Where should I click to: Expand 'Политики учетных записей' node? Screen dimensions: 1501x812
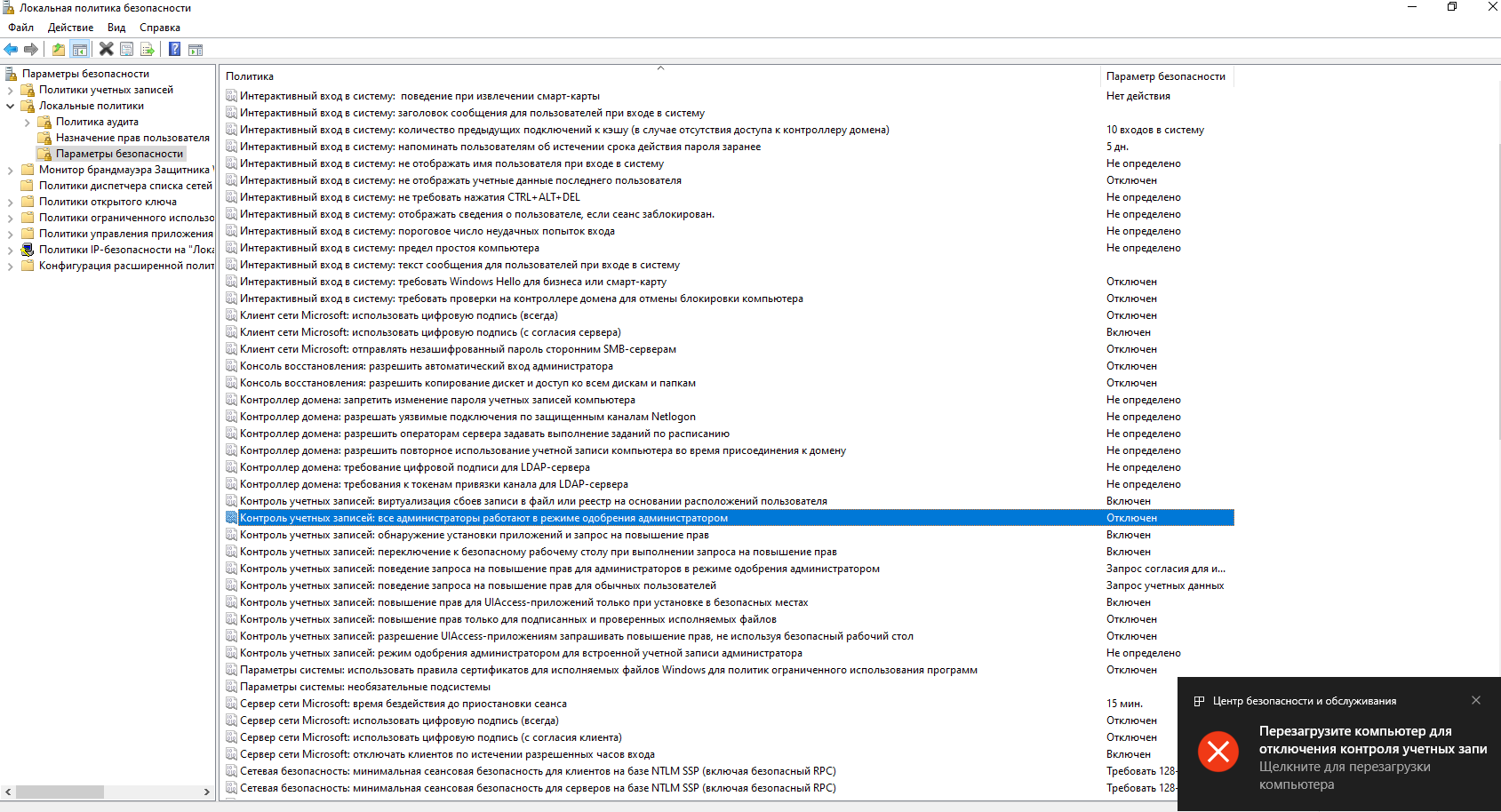(x=11, y=90)
